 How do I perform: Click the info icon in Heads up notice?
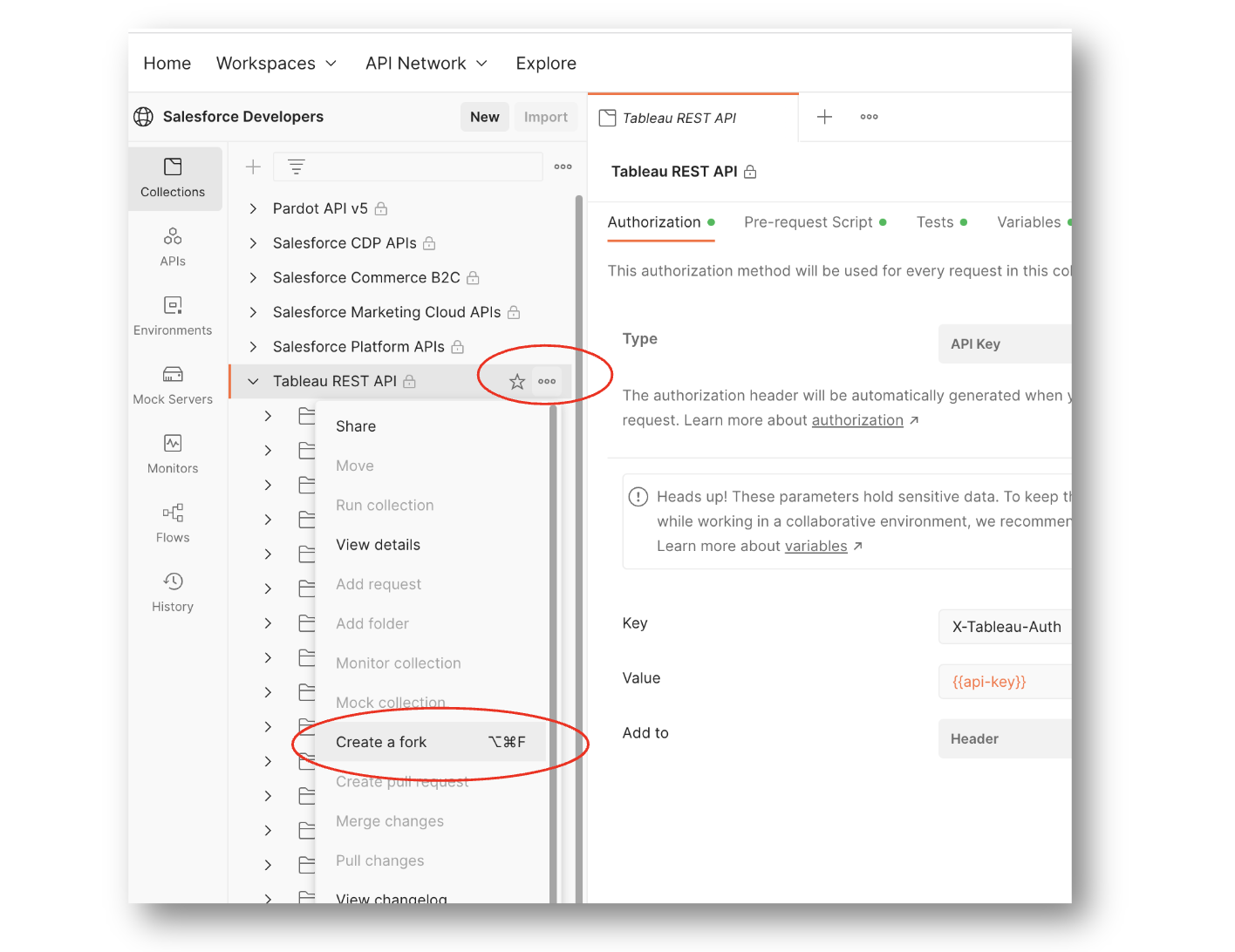tap(638, 497)
